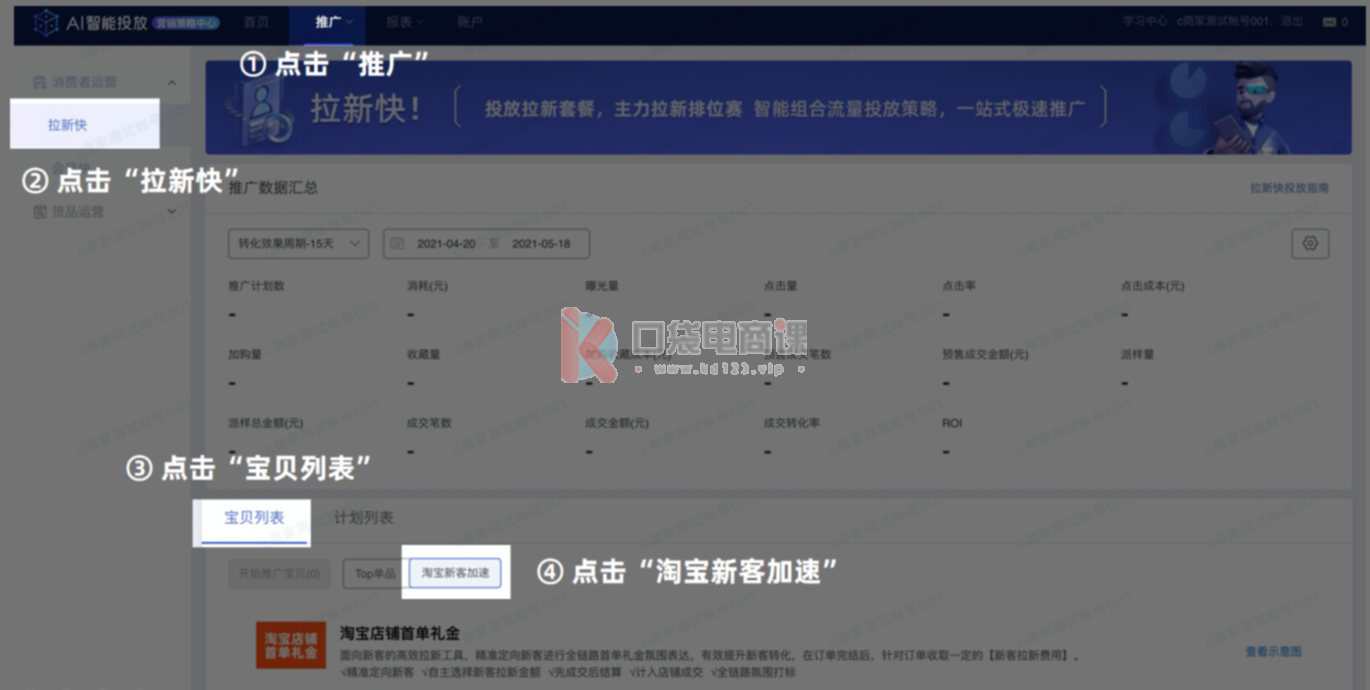Click the 消耗(元) metric label
The height and width of the screenshot is (690, 1370).
point(426,286)
